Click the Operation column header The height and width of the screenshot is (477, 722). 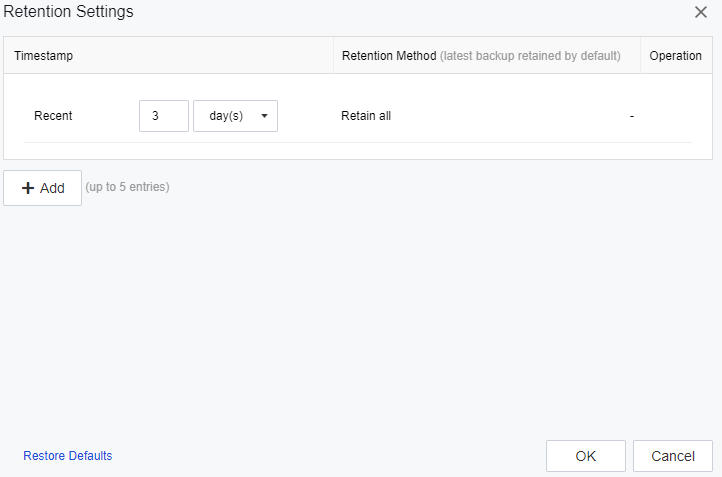point(676,56)
